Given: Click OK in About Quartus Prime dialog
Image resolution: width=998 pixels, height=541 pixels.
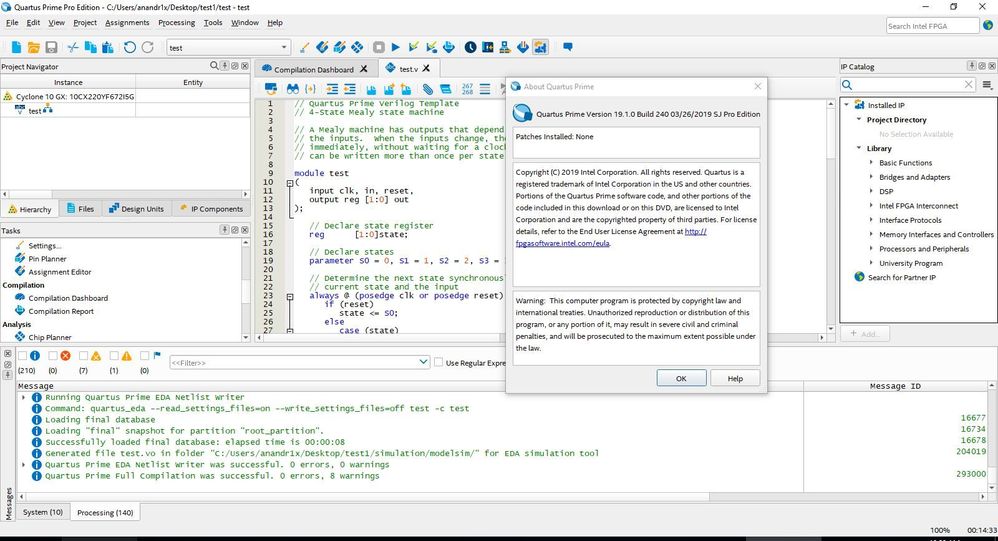Looking at the screenshot, I should click(x=681, y=378).
